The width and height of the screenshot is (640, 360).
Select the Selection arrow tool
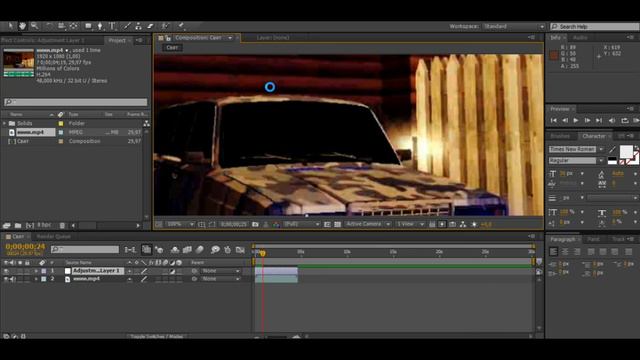(x=11, y=26)
